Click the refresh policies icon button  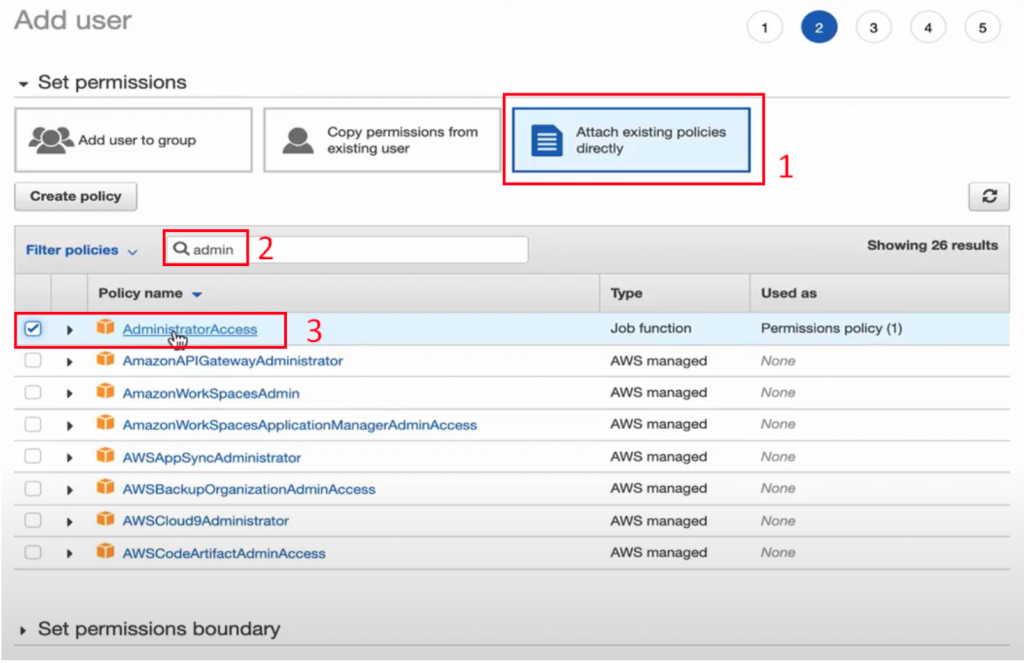989,197
